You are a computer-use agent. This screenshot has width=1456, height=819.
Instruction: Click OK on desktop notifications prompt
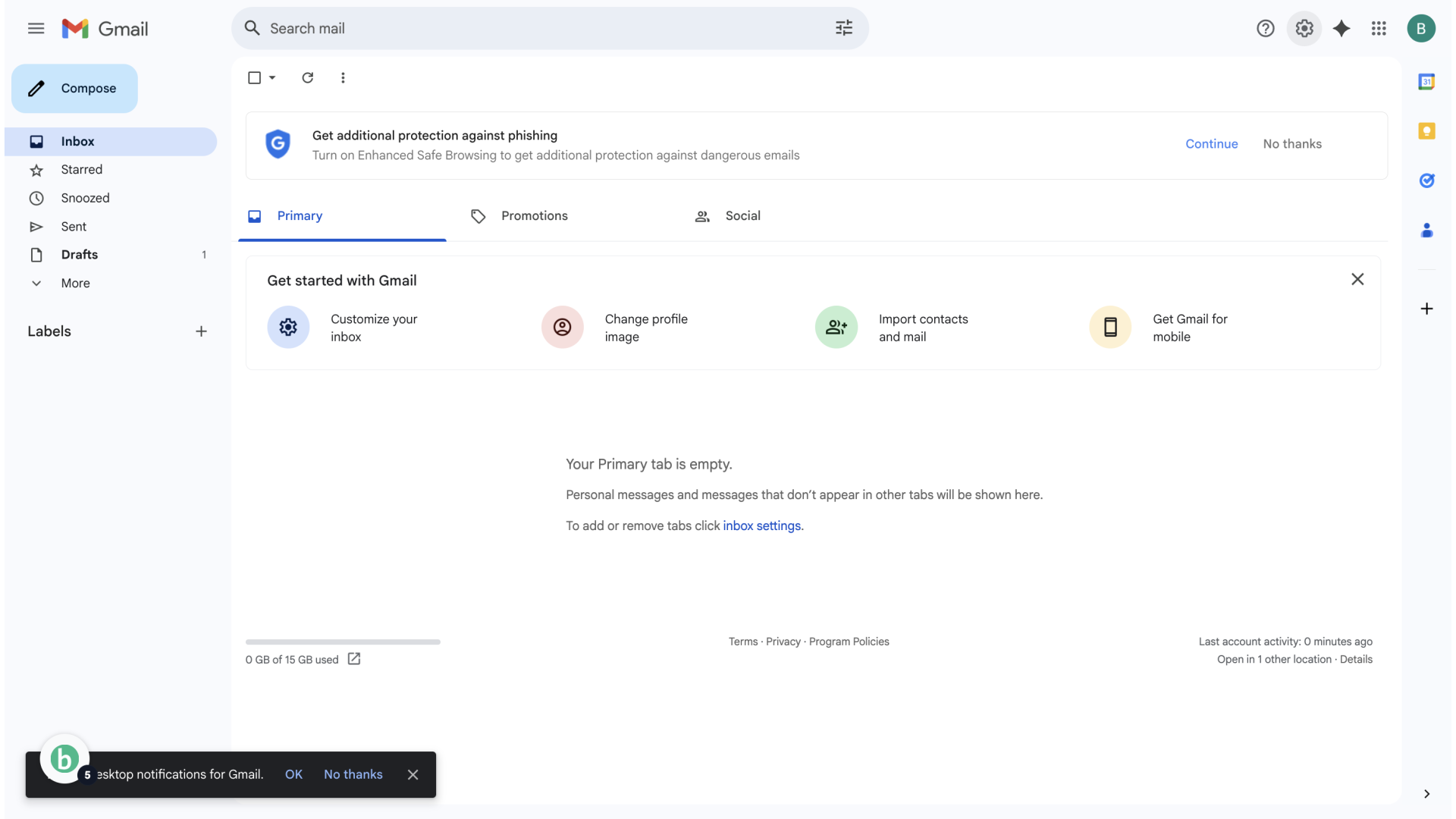point(293,774)
